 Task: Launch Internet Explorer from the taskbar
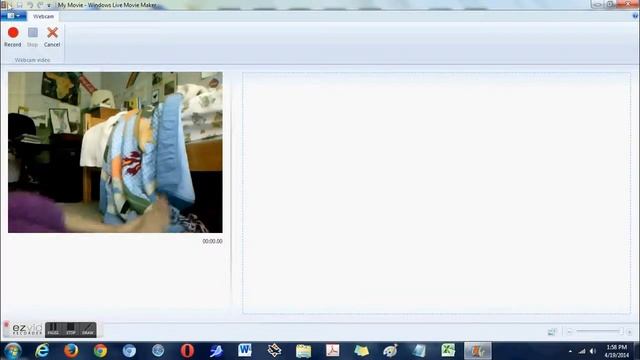pyautogui.click(x=42, y=351)
